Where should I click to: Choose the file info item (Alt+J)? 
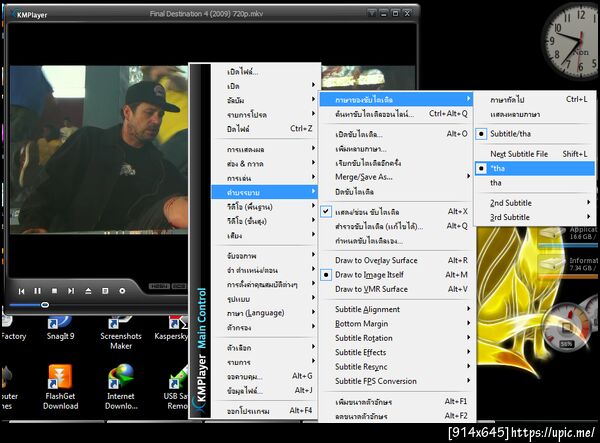click(264, 391)
